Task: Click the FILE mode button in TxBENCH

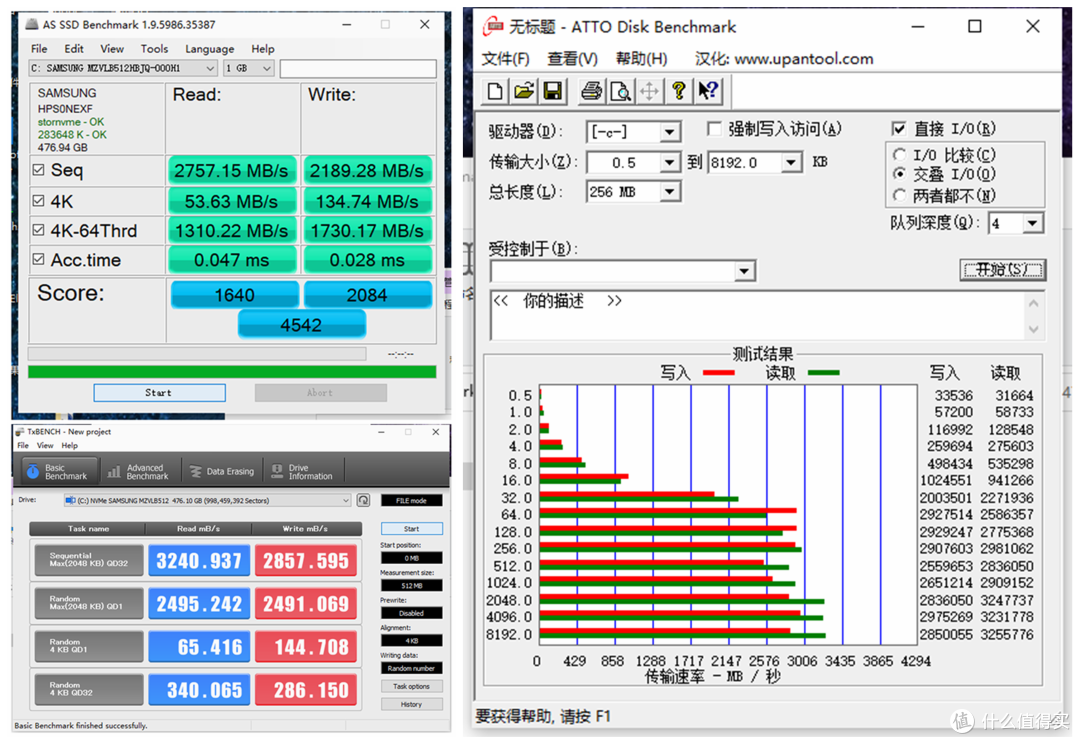Action: (411, 501)
